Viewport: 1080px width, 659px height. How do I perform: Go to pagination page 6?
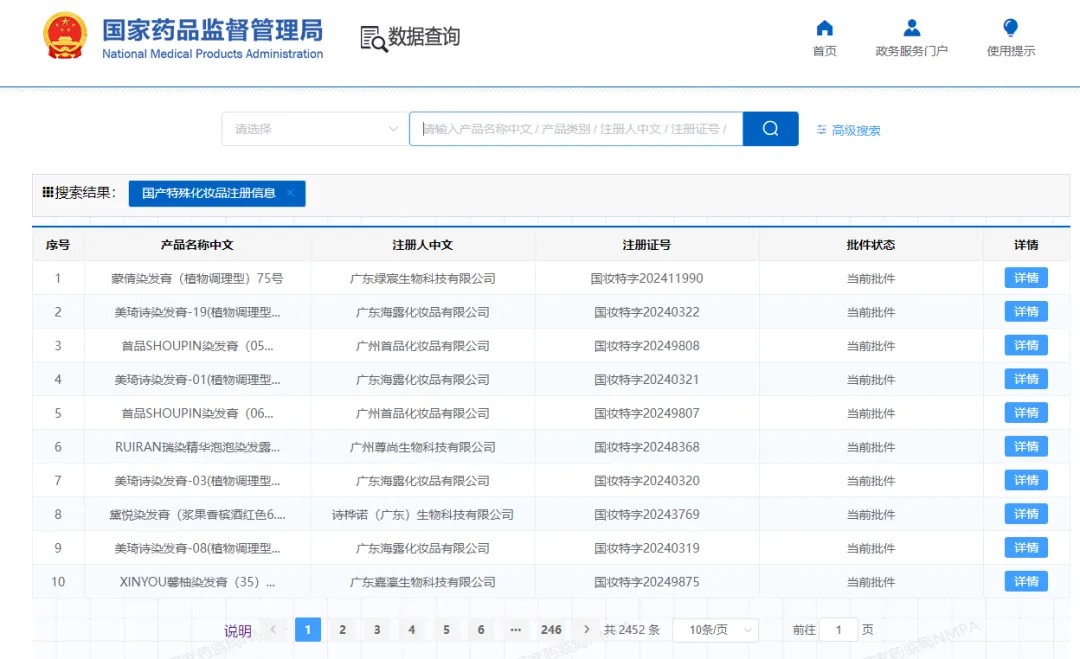pyautogui.click(x=481, y=629)
